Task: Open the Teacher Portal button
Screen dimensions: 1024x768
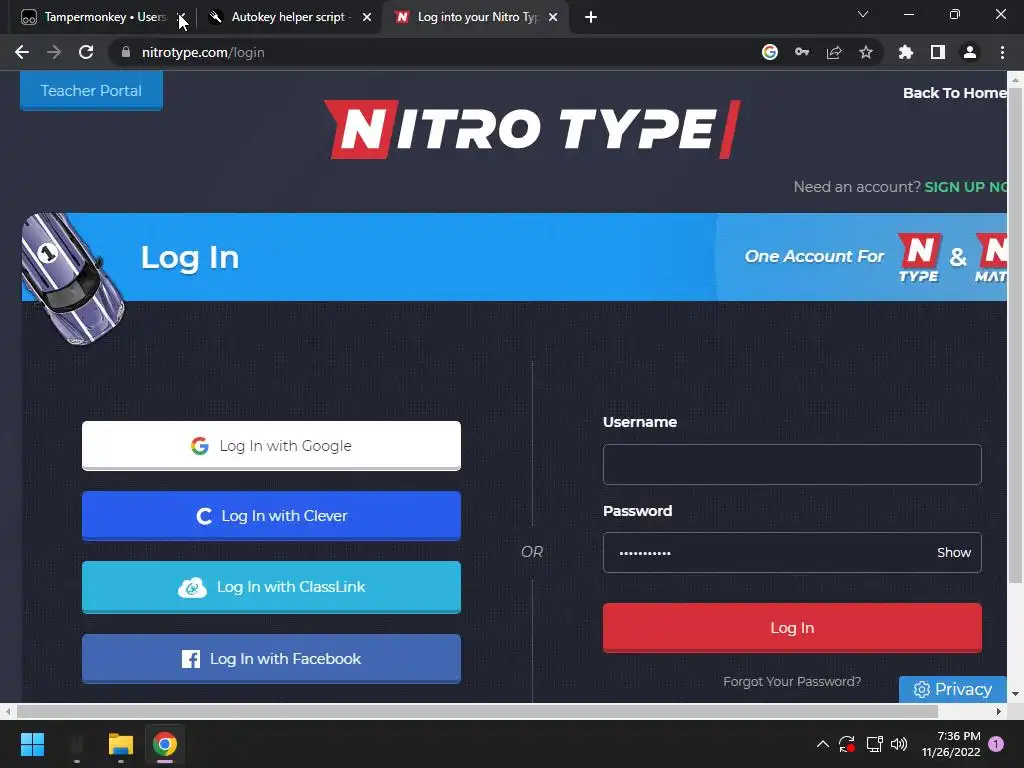Action: pos(91,90)
